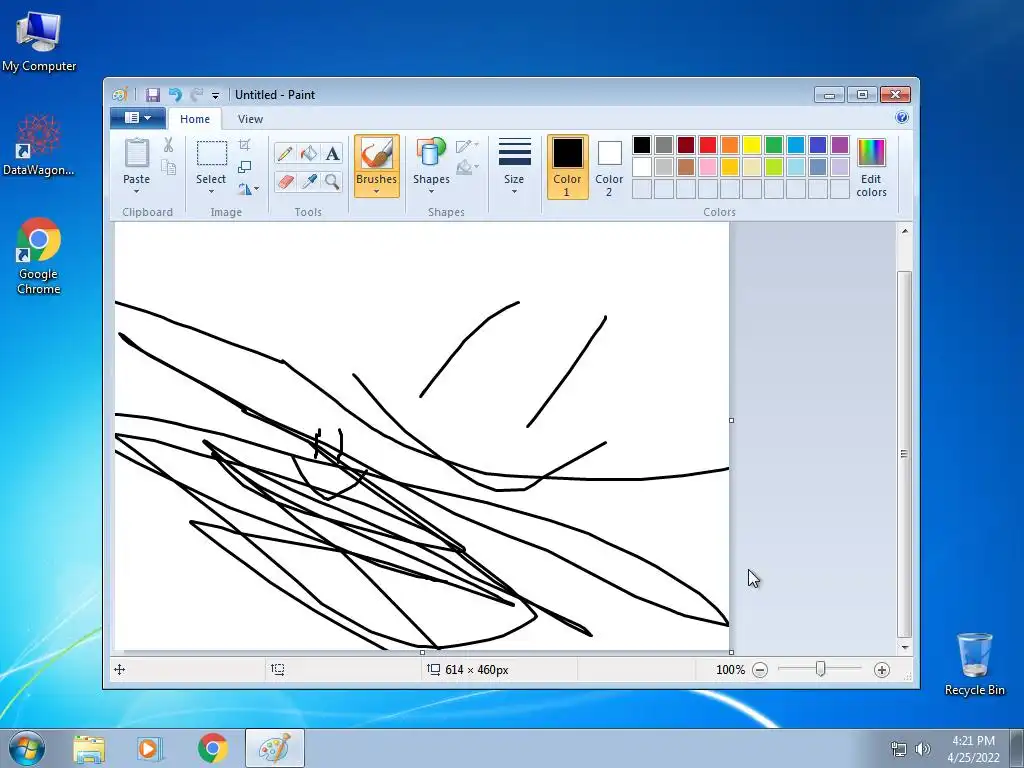Click the Brushes tool icon
The height and width of the screenshot is (768, 1024).
click(377, 153)
